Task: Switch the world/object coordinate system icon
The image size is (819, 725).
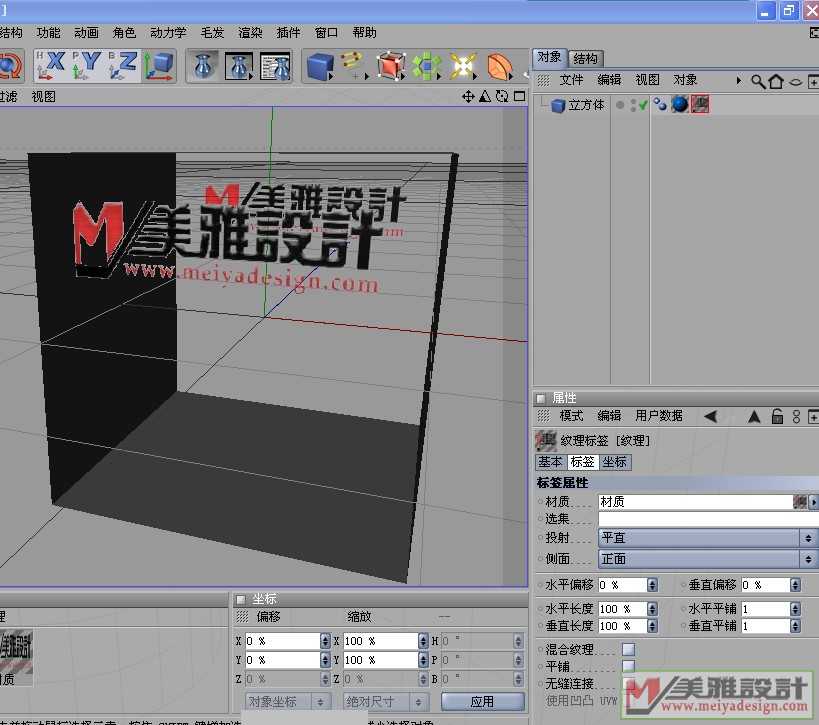Action: click(159, 66)
